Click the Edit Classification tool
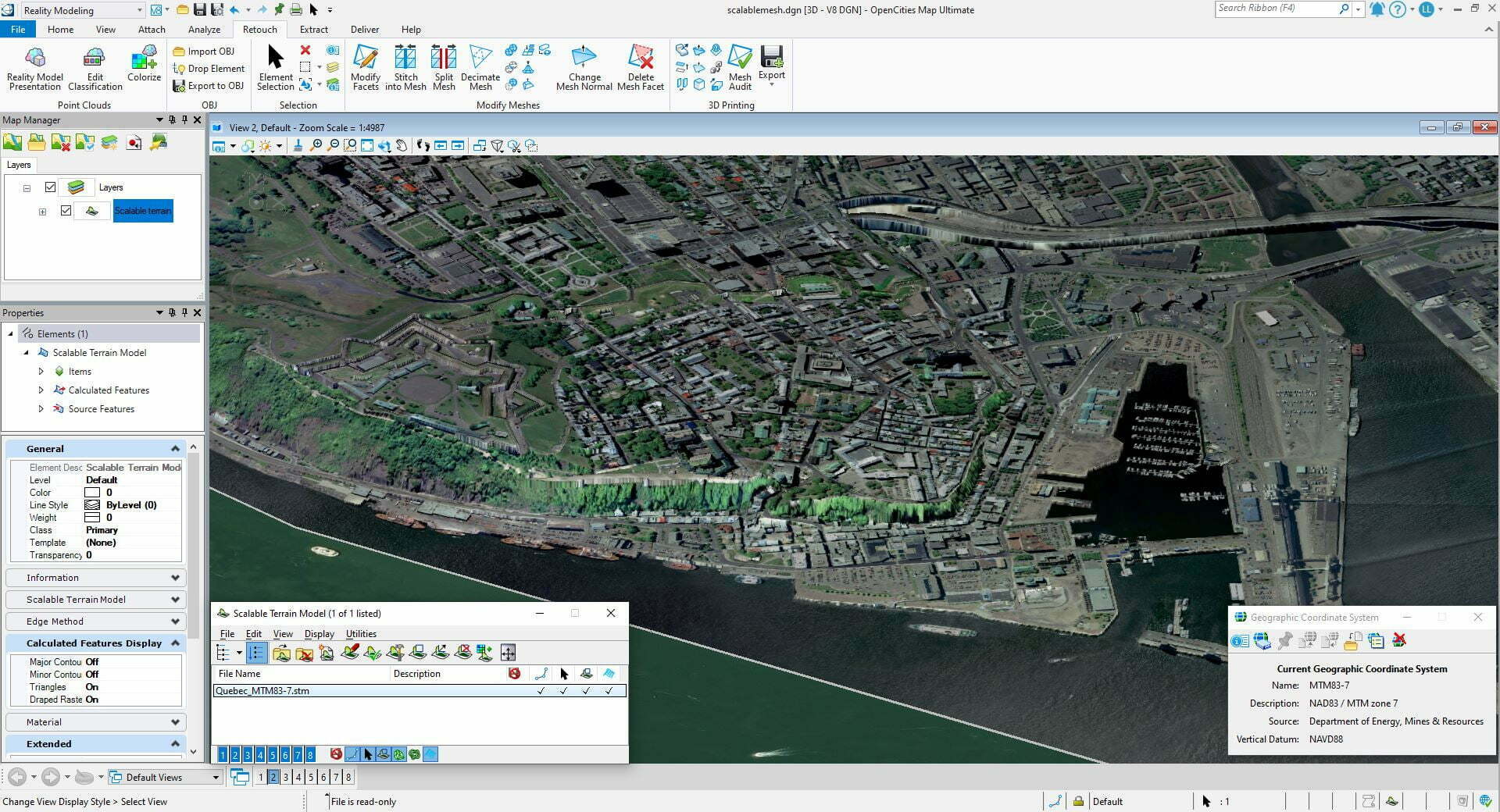 94,66
